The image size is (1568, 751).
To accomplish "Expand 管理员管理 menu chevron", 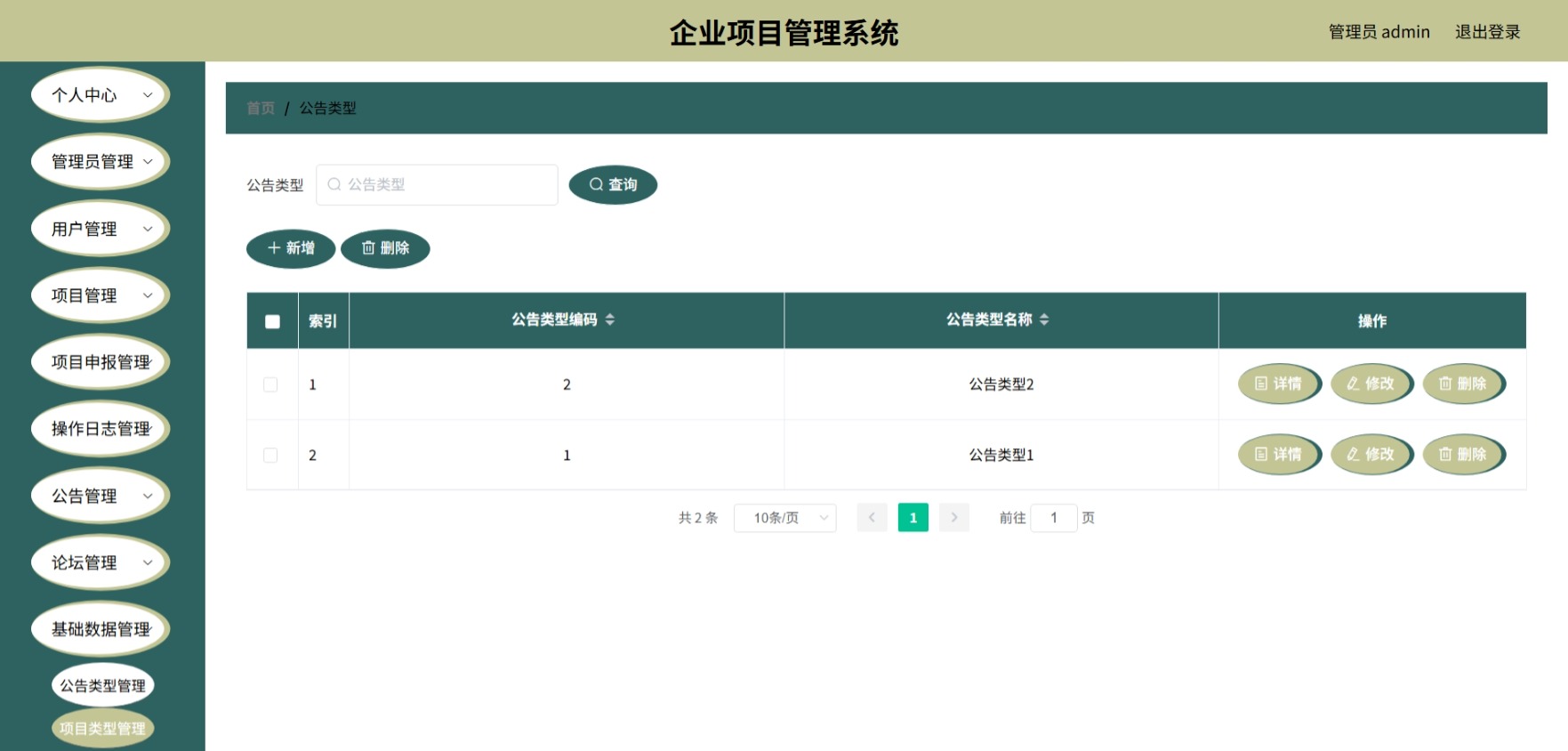I will [148, 161].
